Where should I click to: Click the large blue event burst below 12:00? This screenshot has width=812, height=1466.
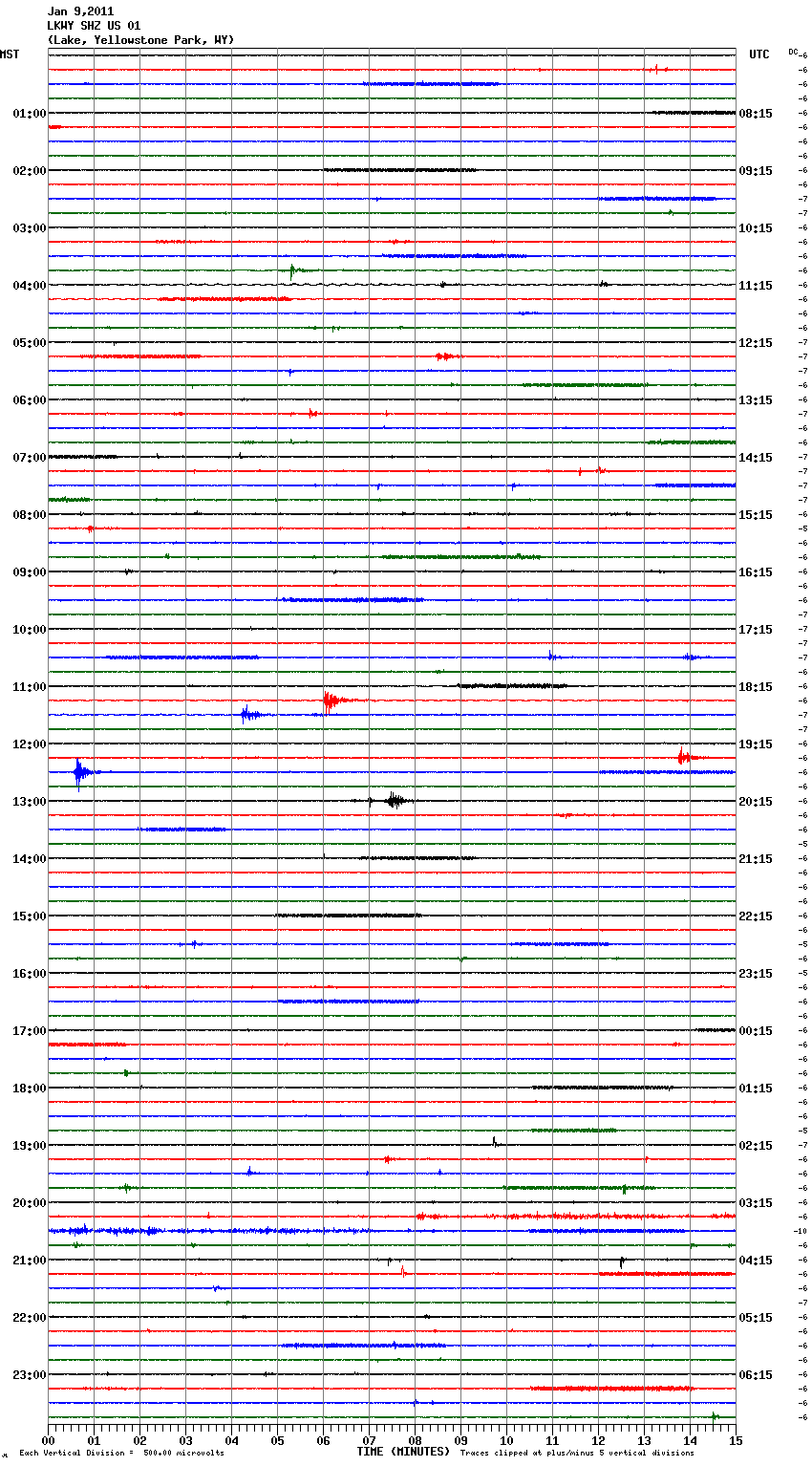[83, 772]
